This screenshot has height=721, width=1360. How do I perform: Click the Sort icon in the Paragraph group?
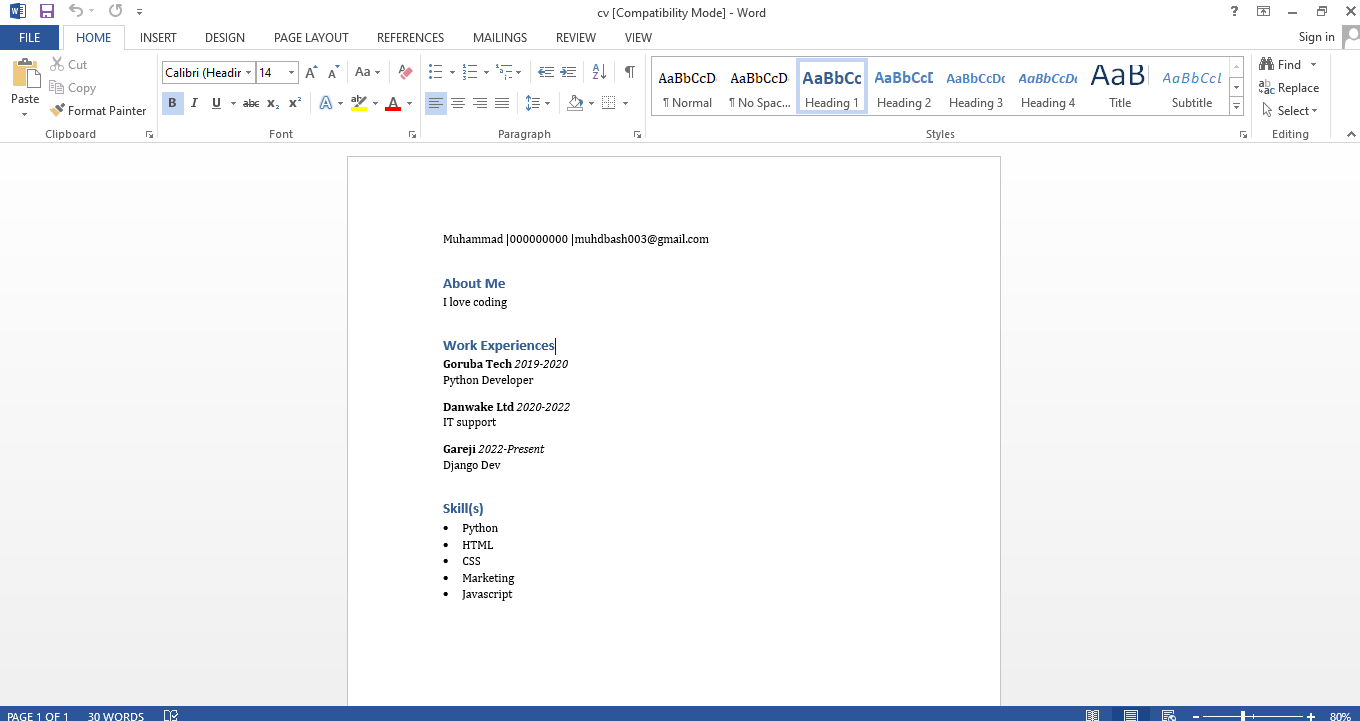click(x=598, y=72)
